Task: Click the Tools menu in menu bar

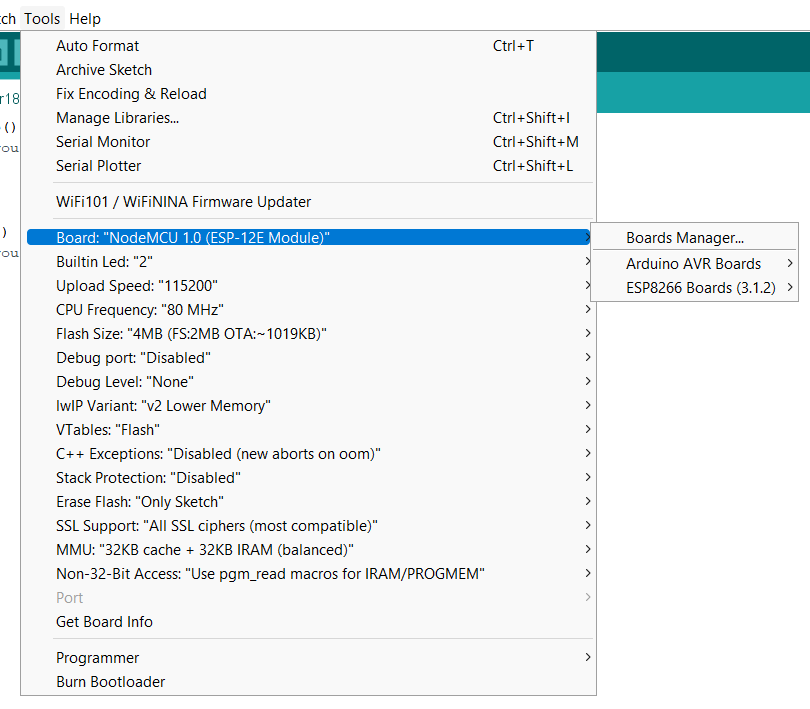Action: click(x=42, y=18)
